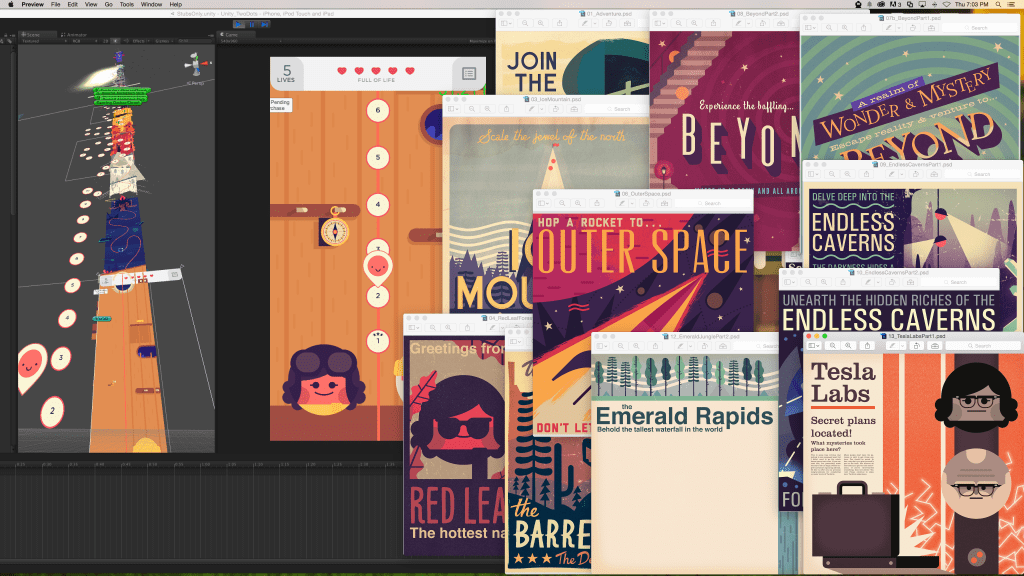
Task: Click level 6 node on game map
Action: [x=377, y=110]
